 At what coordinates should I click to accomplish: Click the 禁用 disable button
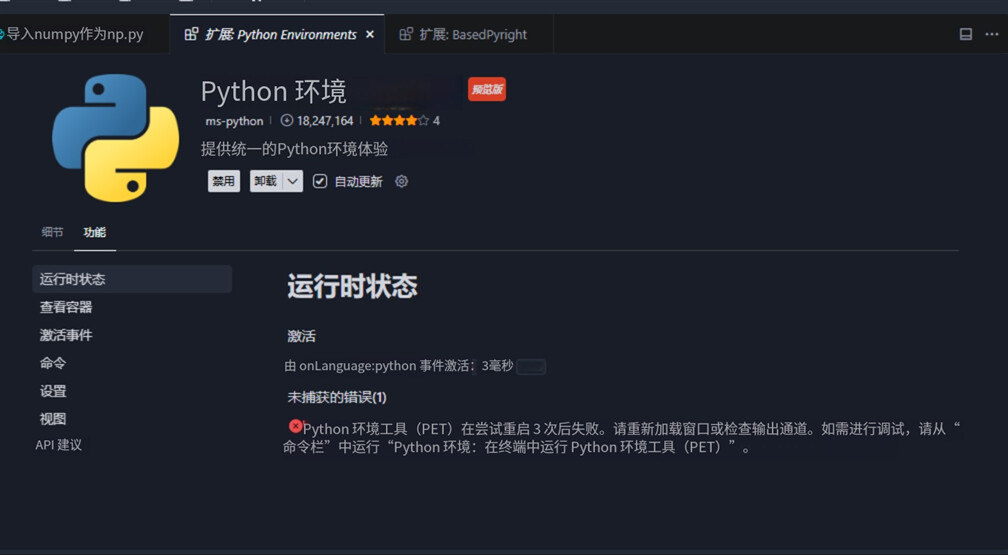(223, 182)
